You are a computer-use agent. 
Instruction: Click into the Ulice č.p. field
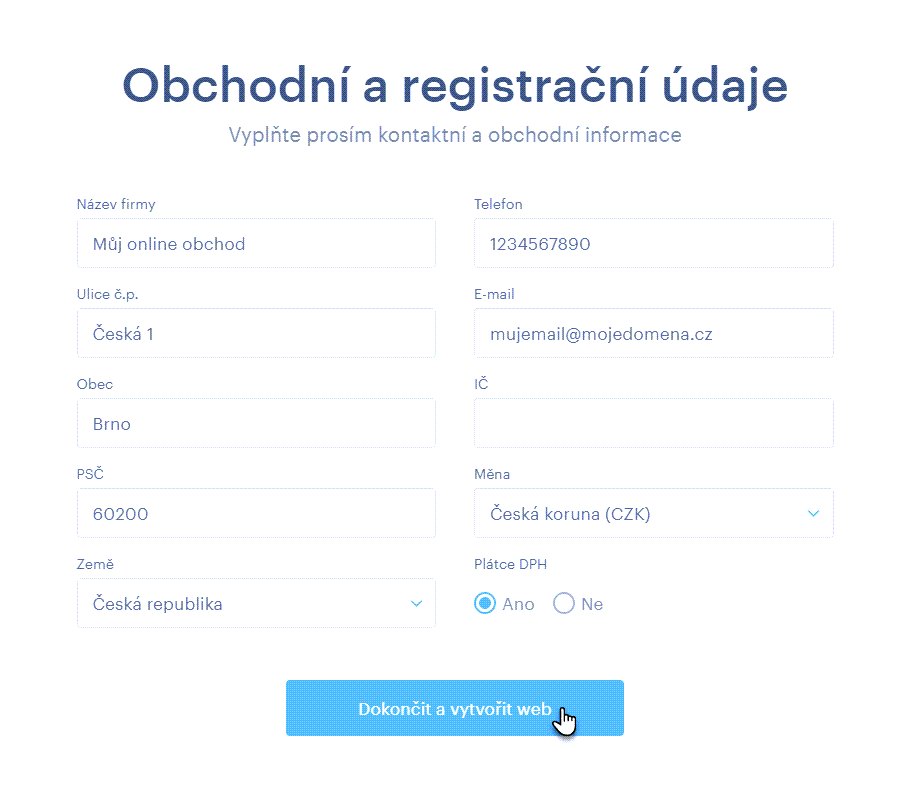[256, 334]
